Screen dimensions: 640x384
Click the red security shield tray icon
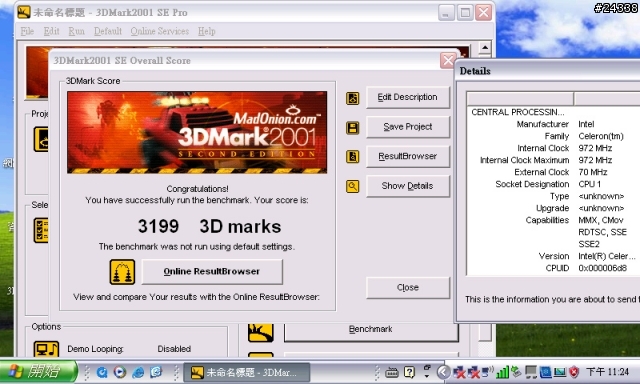click(574, 372)
